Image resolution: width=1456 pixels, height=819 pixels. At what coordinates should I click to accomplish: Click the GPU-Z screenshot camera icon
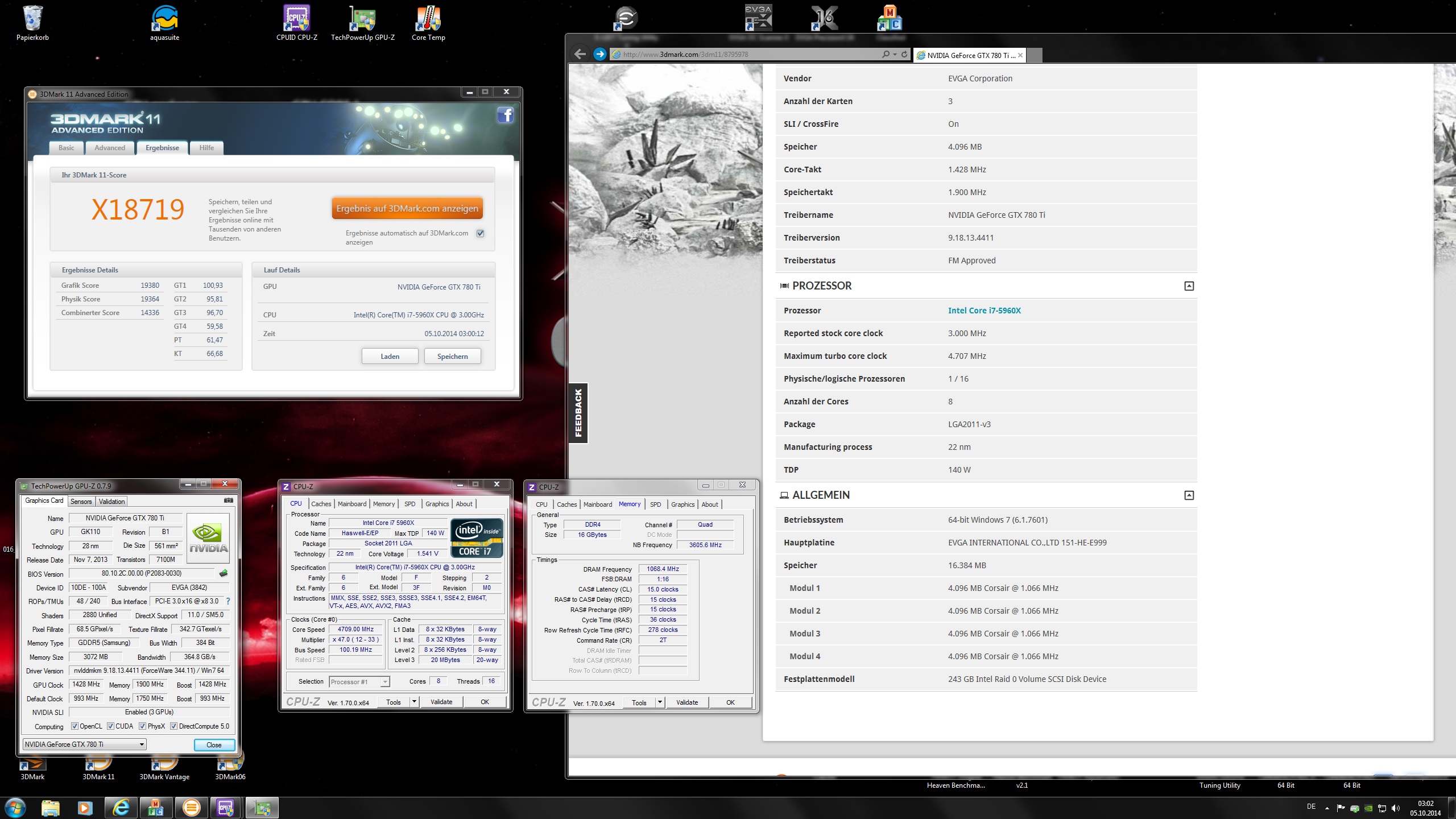[229, 500]
